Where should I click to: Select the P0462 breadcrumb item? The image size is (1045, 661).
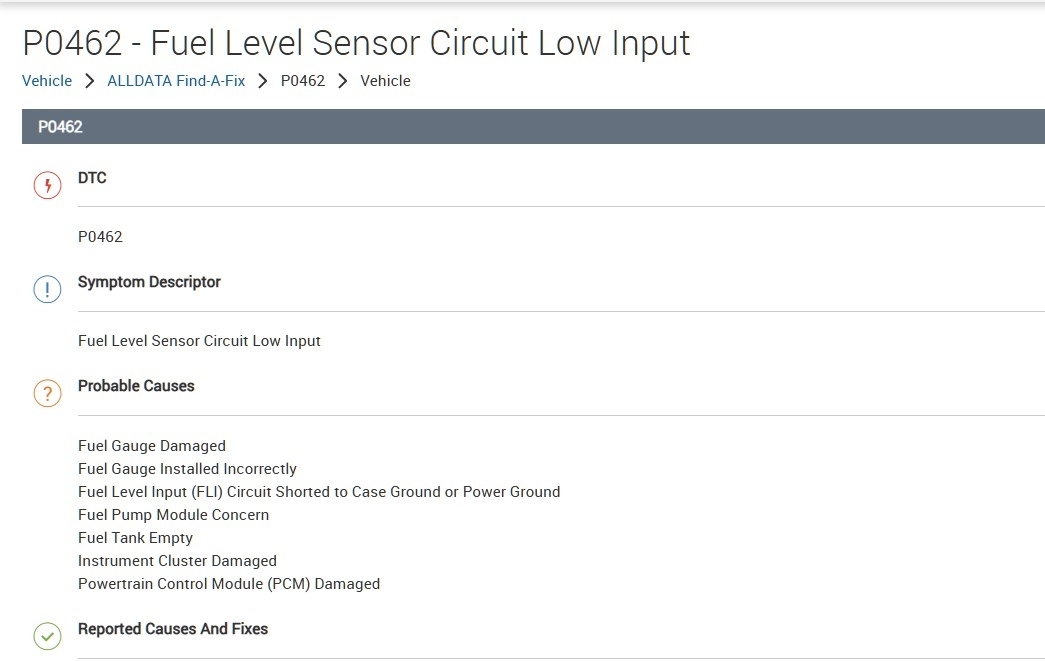[303, 81]
